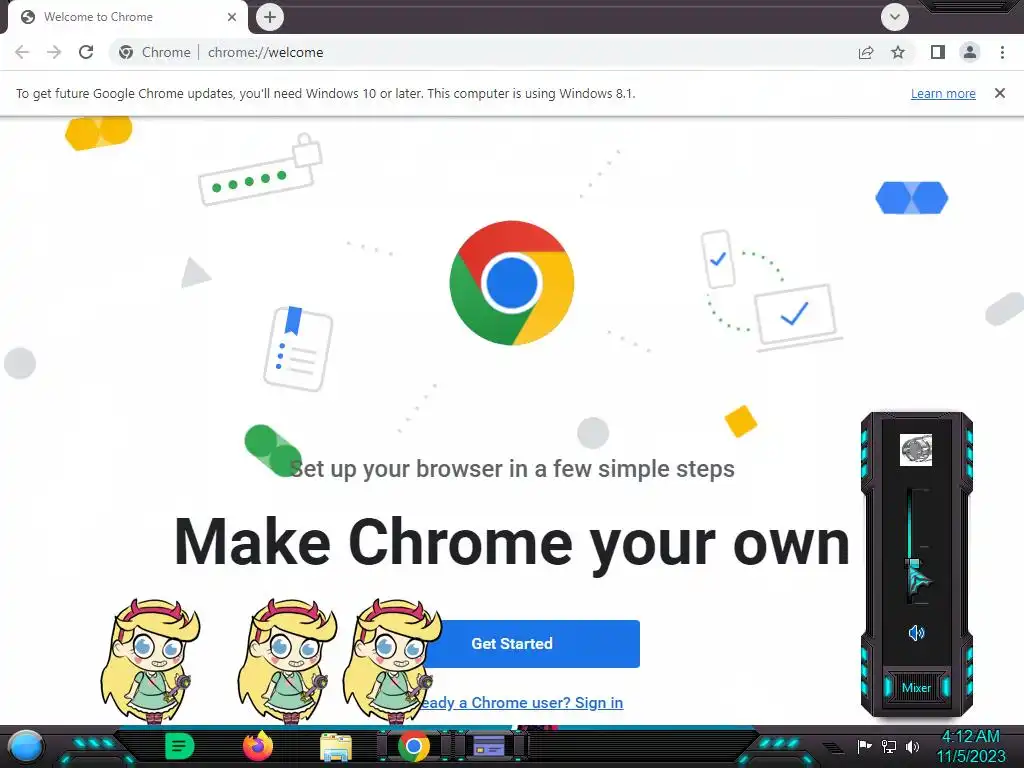Click the audio device icon in volume popup

click(916, 450)
